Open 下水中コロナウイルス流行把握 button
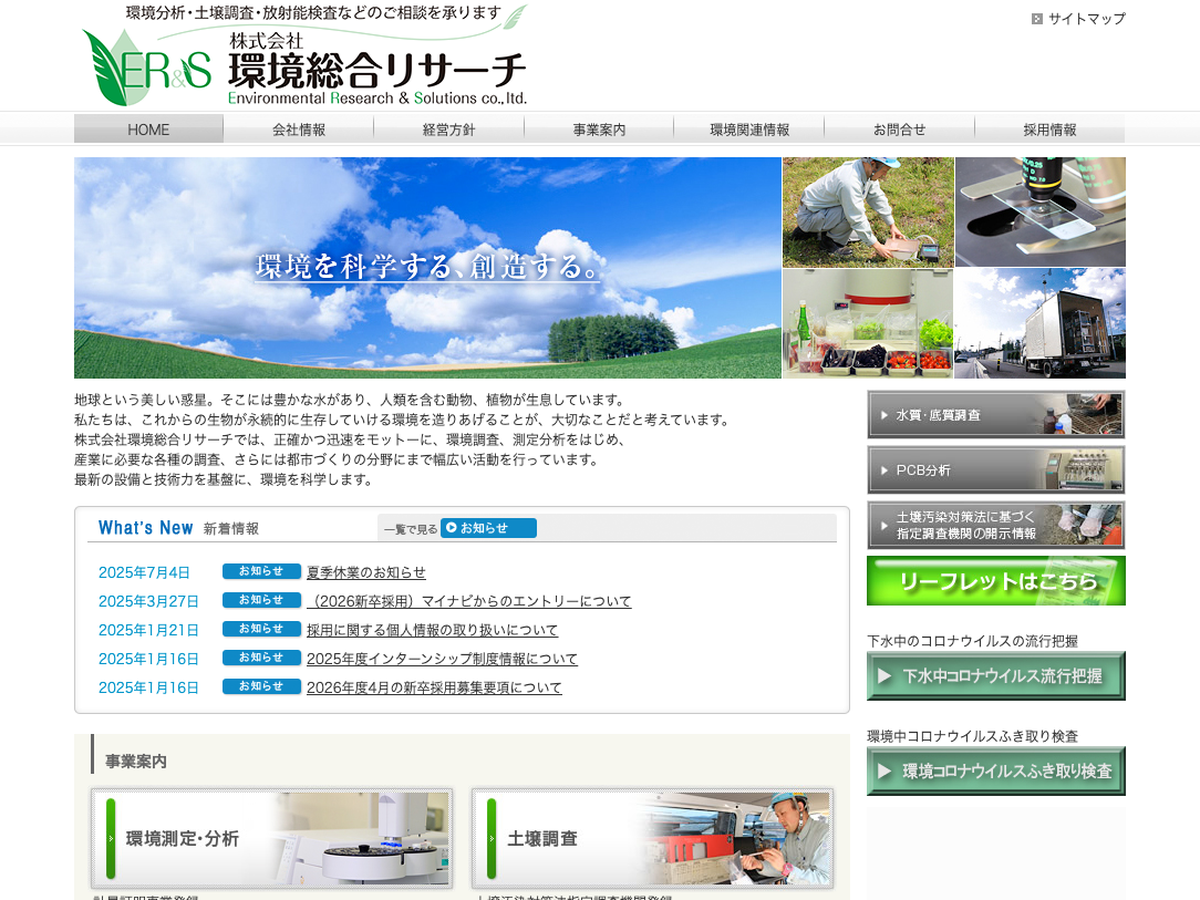The image size is (1200, 900). [995, 676]
